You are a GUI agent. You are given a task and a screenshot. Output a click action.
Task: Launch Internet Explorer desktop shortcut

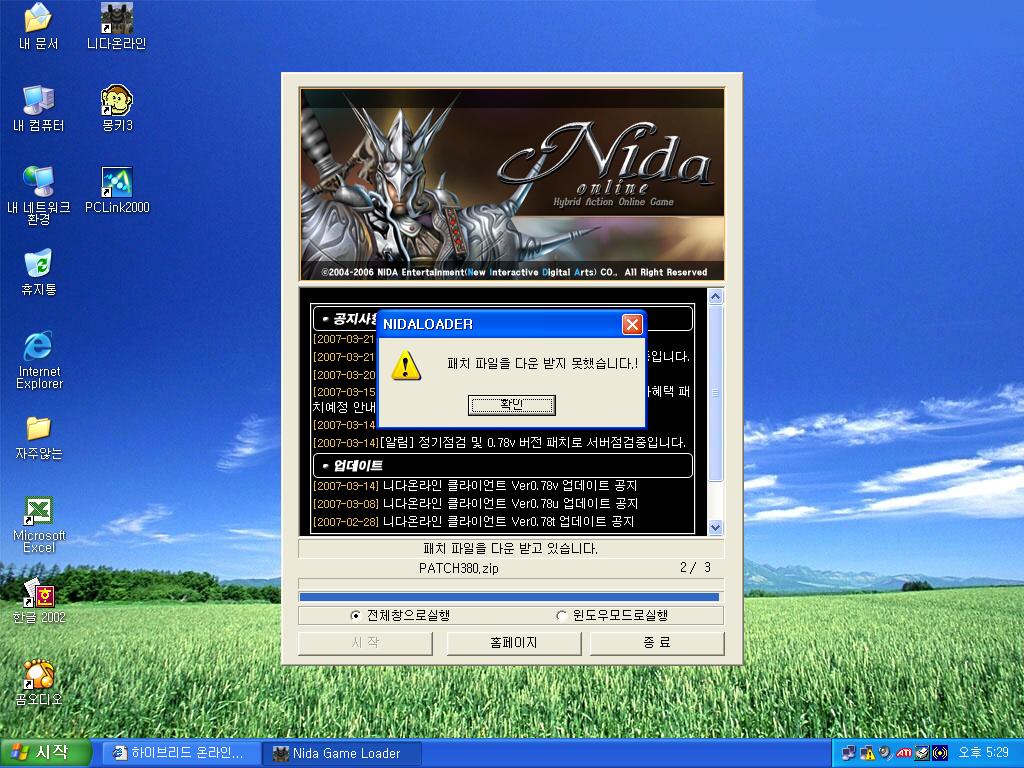pos(38,347)
